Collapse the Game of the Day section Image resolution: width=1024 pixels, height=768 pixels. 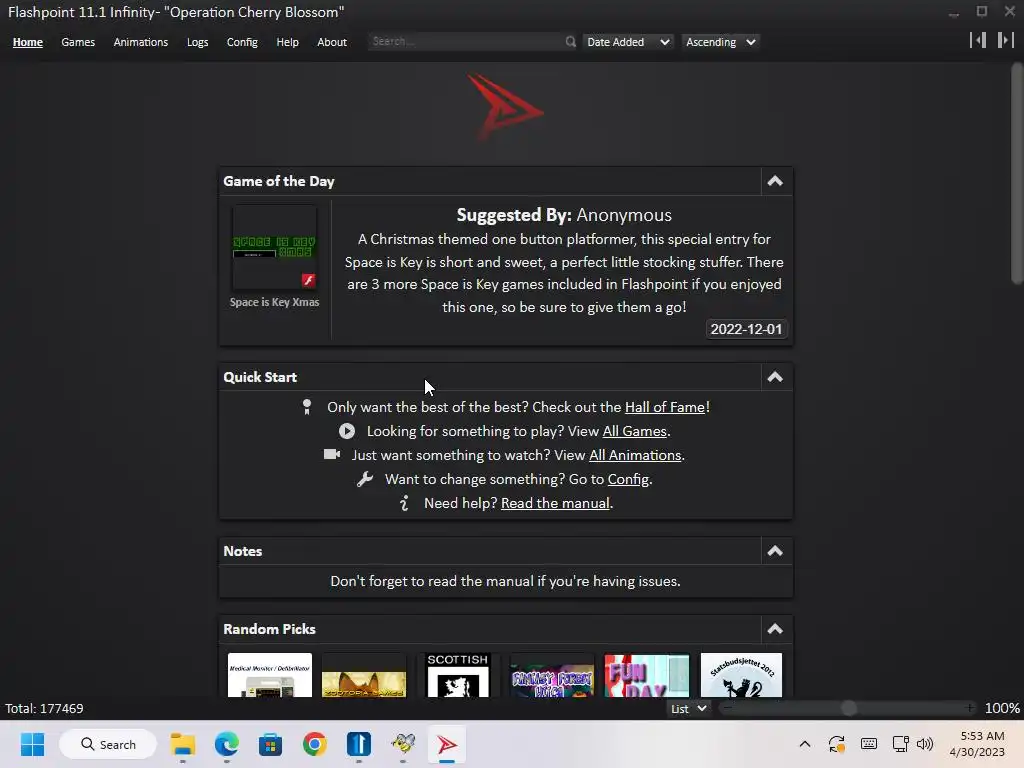tap(775, 181)
